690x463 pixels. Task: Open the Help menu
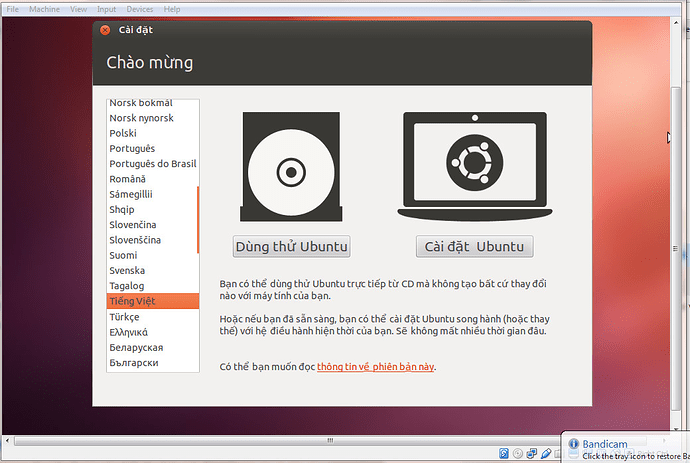pos(172,9)
